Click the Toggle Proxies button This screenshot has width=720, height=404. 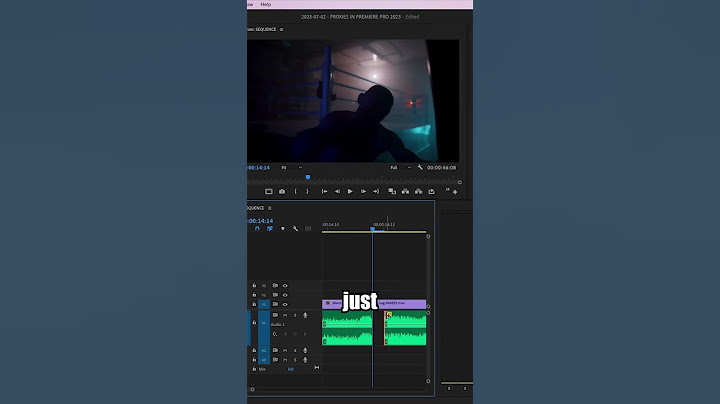(x=392, y=191)
